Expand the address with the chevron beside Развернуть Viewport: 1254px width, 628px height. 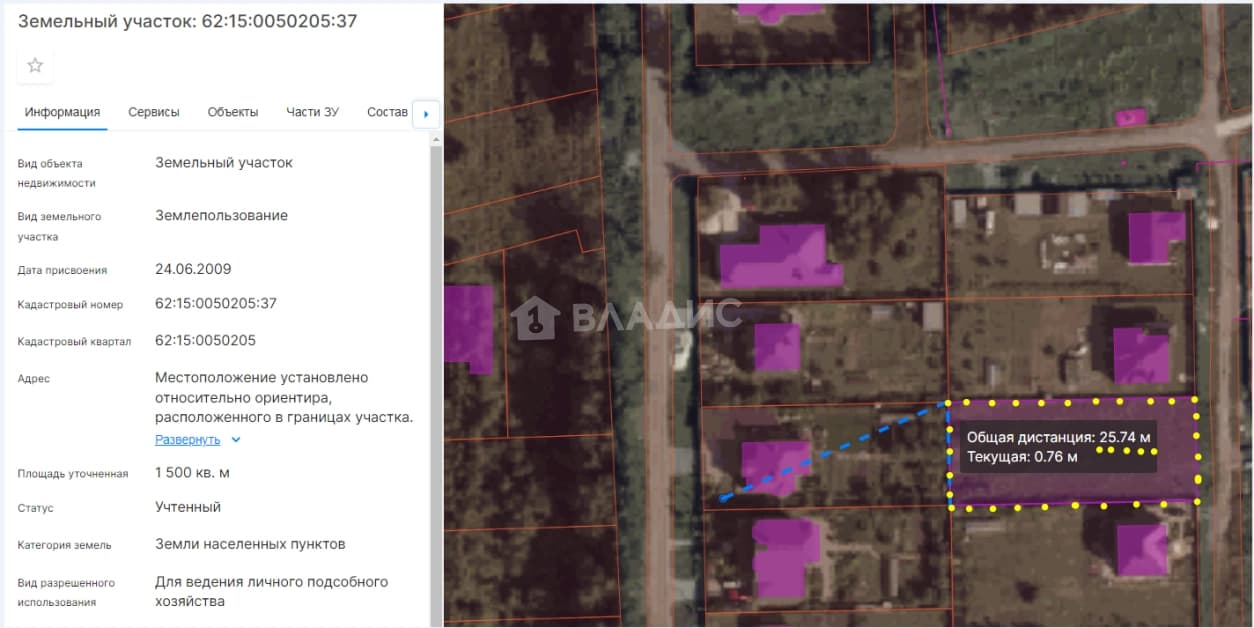point(236,439)
